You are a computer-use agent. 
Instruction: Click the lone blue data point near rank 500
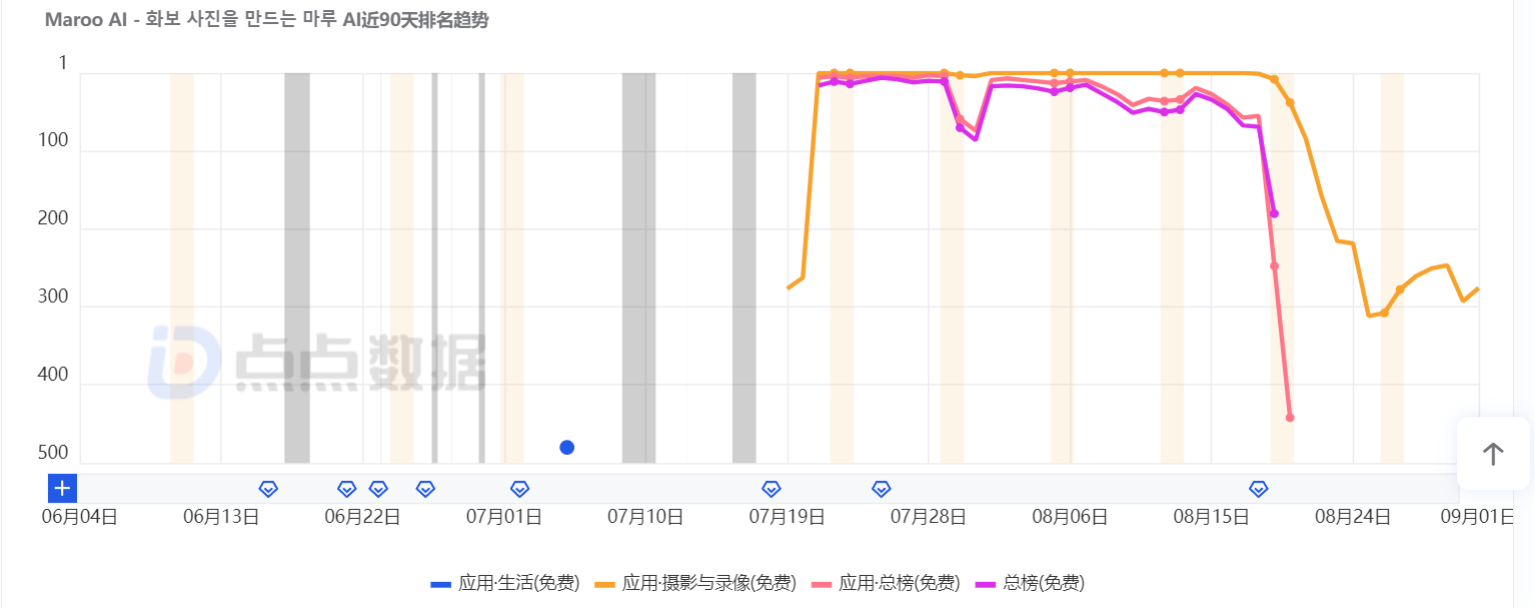(x=567, y=447)
